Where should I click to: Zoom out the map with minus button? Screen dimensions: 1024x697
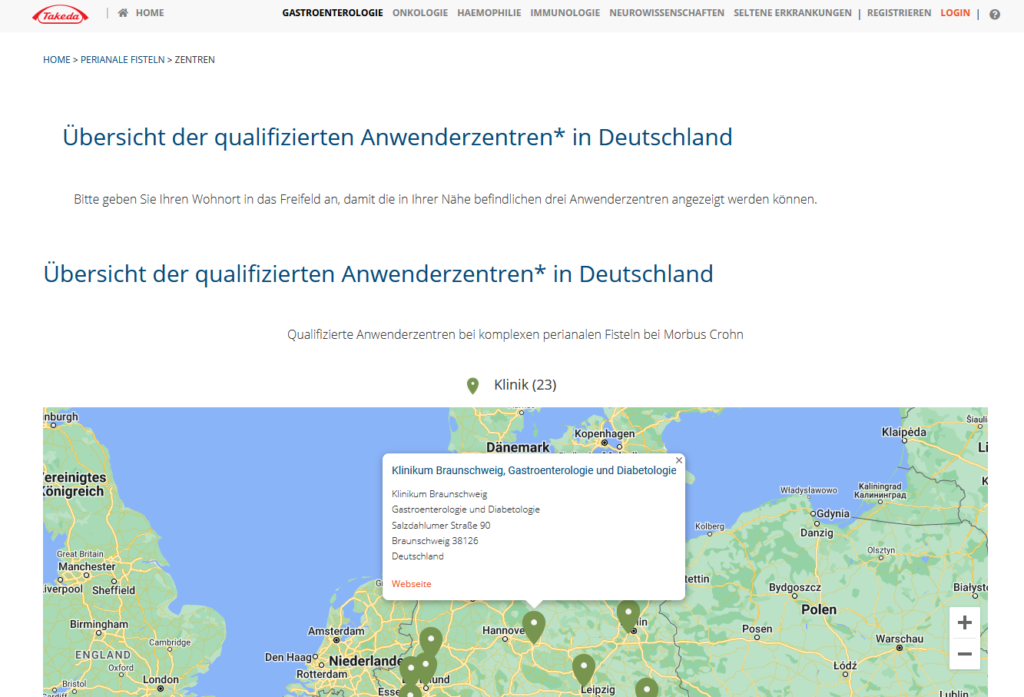point(964,654)
